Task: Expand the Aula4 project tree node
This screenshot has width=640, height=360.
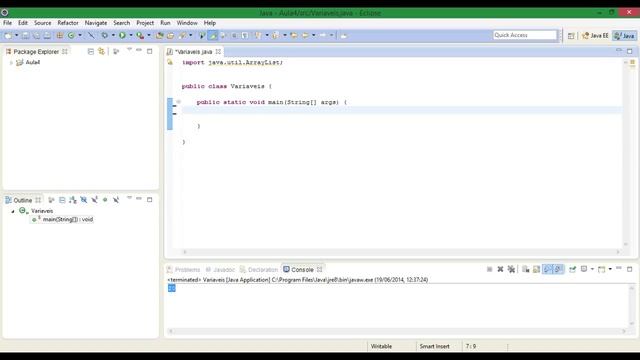Action: pyautogui.click(x=11, y=62)
